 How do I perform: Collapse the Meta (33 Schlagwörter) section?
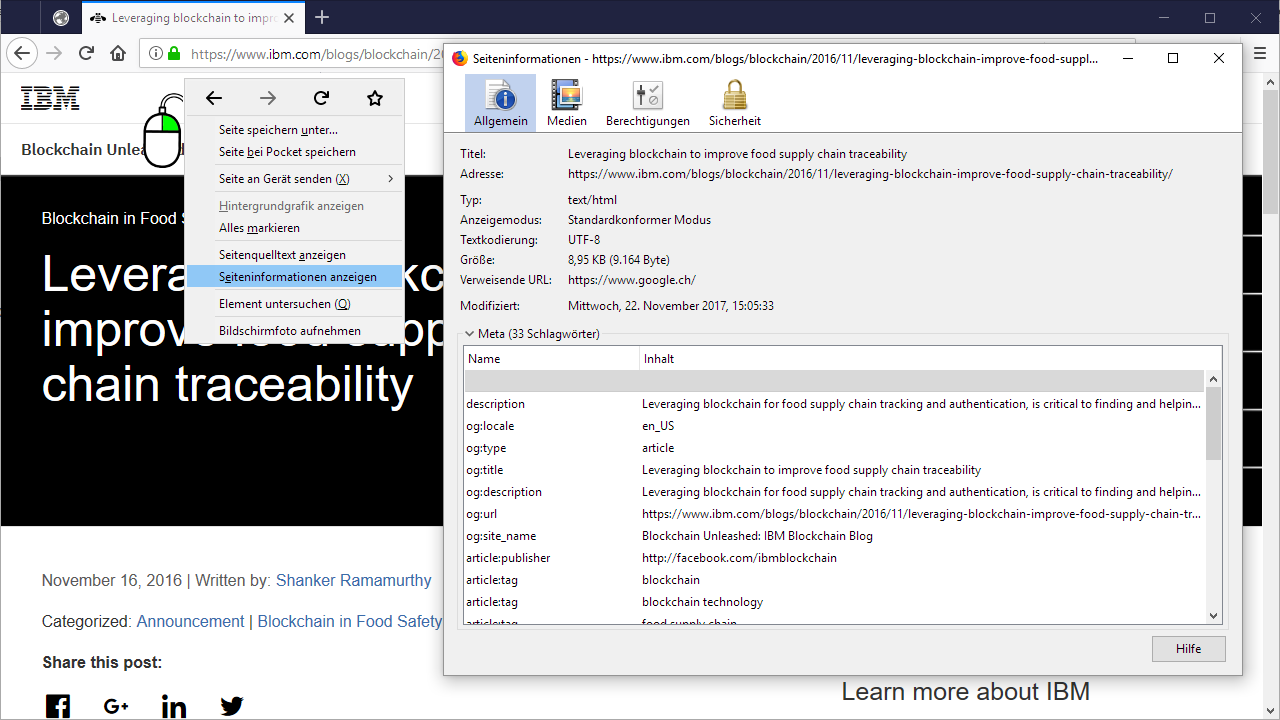click(469, 334)
